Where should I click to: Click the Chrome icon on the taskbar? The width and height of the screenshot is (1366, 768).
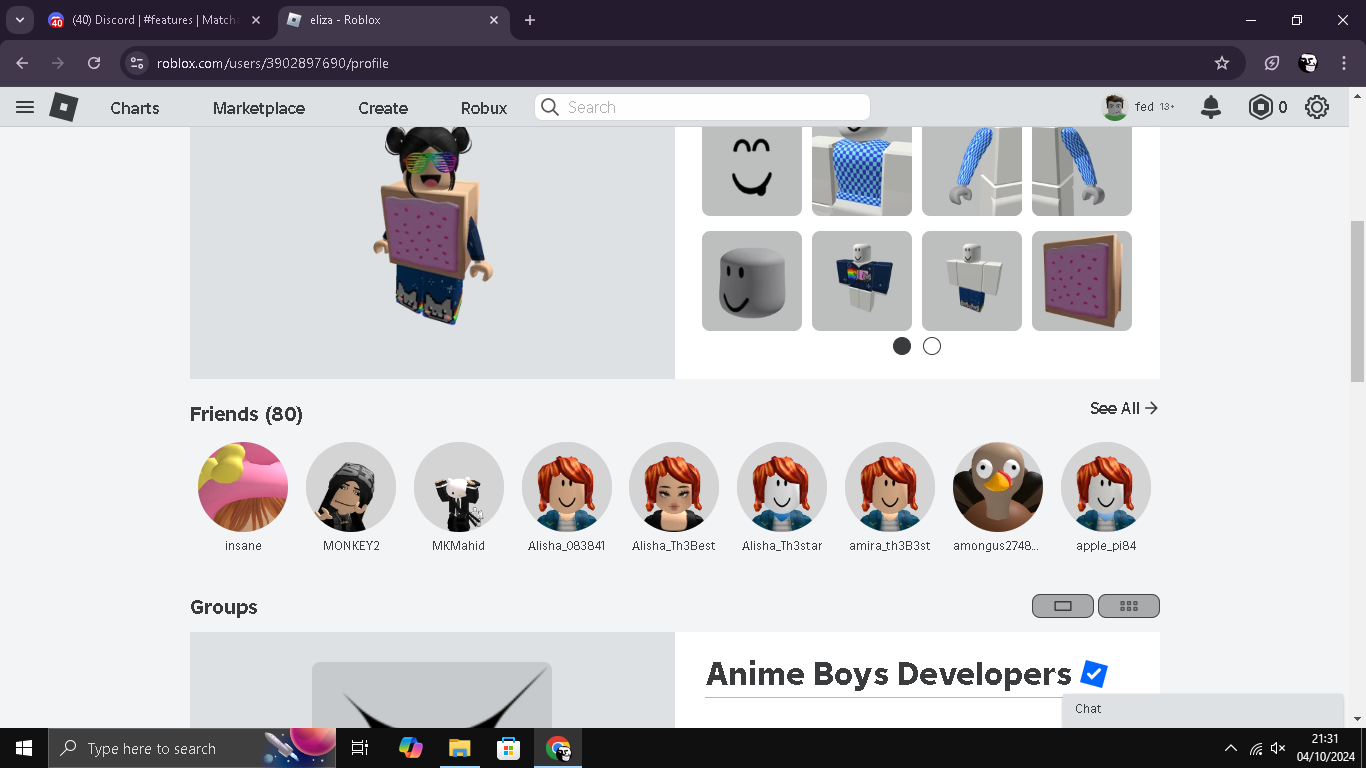click(x=558, y=748)
